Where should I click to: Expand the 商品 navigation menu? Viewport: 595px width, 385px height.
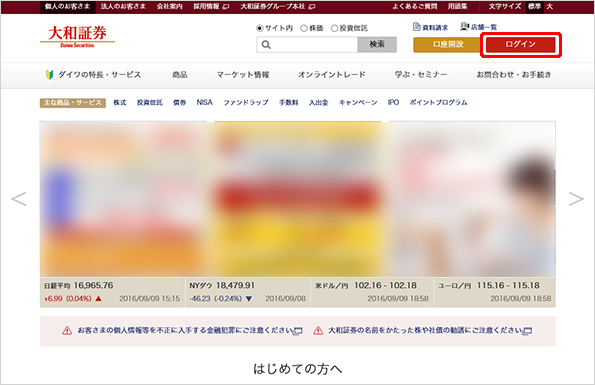click(x=180, y=75)
